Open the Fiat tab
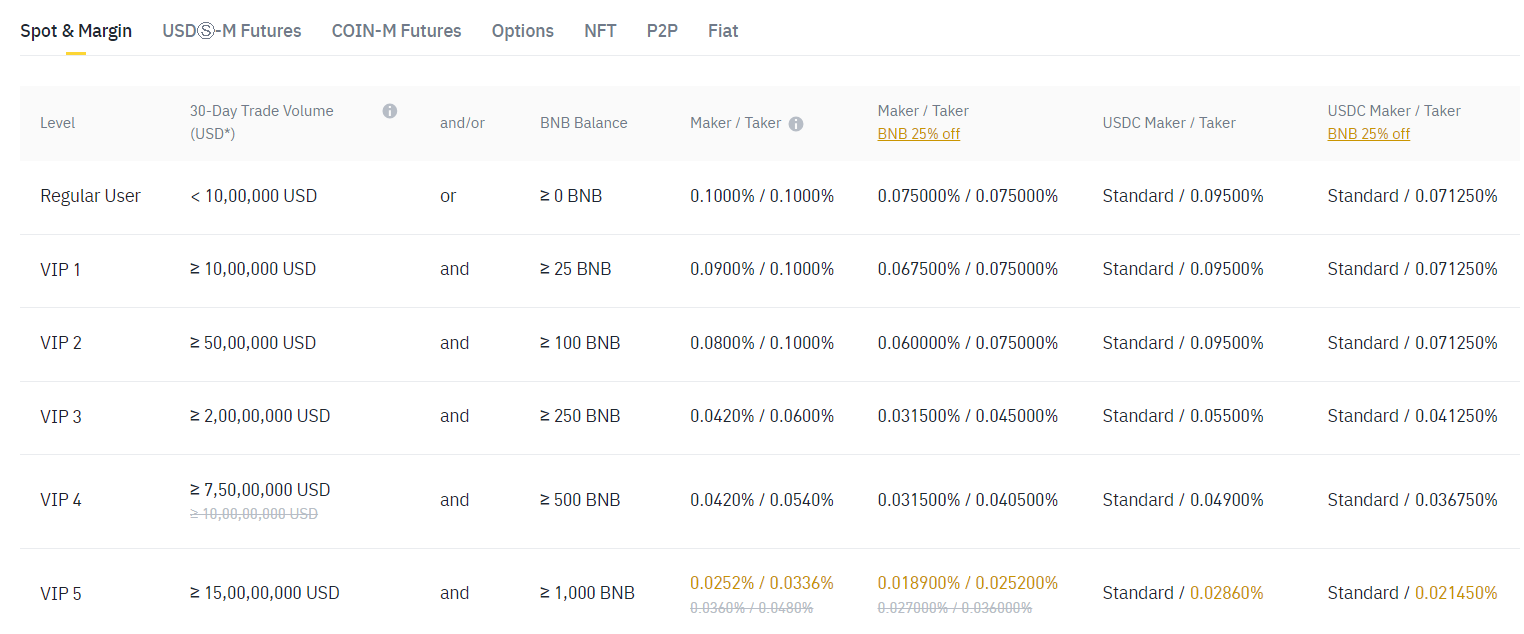Screen dimensions: 1524x634 (x=723, y=31)
